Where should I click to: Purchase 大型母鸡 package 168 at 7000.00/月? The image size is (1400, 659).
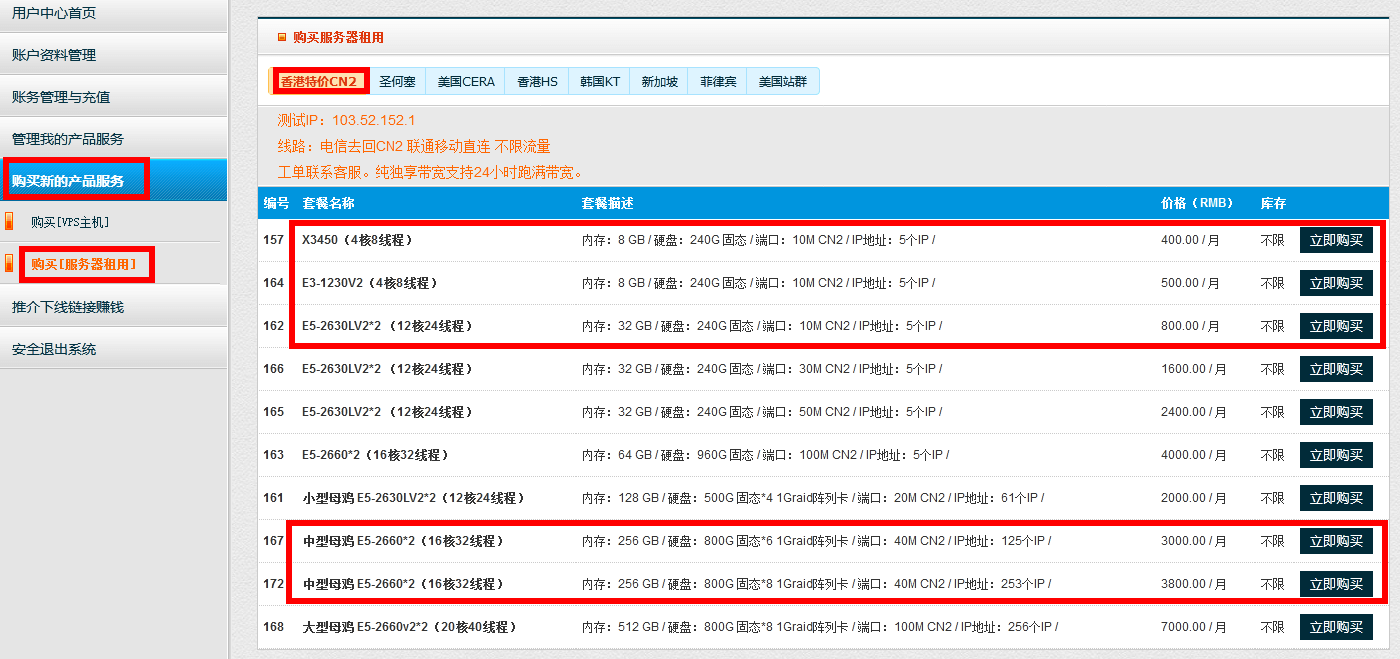[1336, 627]
